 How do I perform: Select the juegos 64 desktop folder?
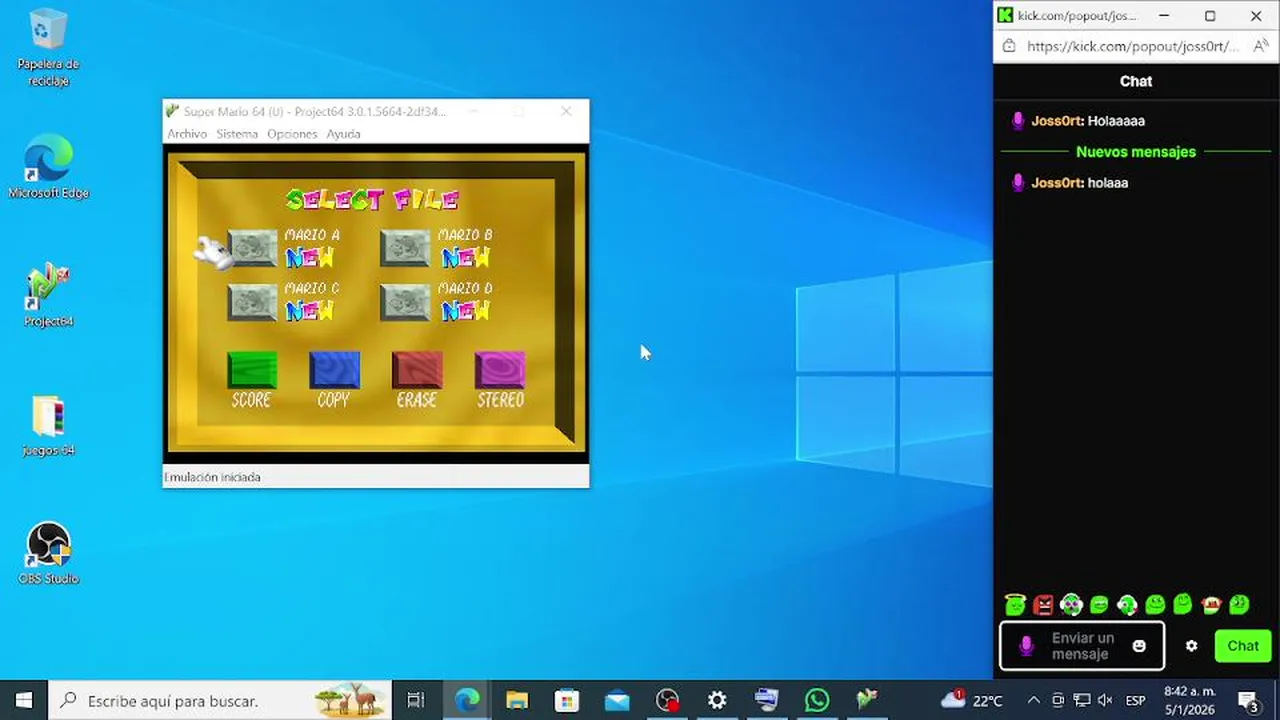coord(48,426)
